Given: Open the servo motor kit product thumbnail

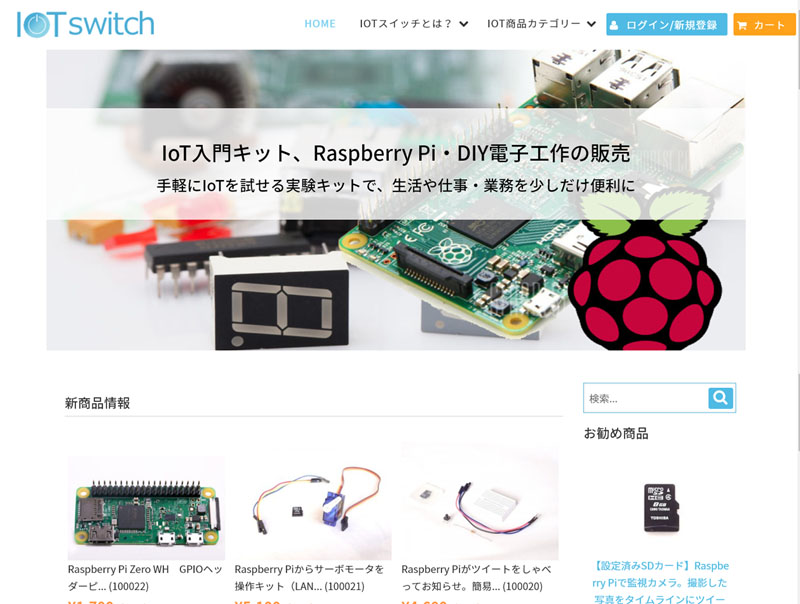Looking at the screenshot, I should tap(313, 508).
